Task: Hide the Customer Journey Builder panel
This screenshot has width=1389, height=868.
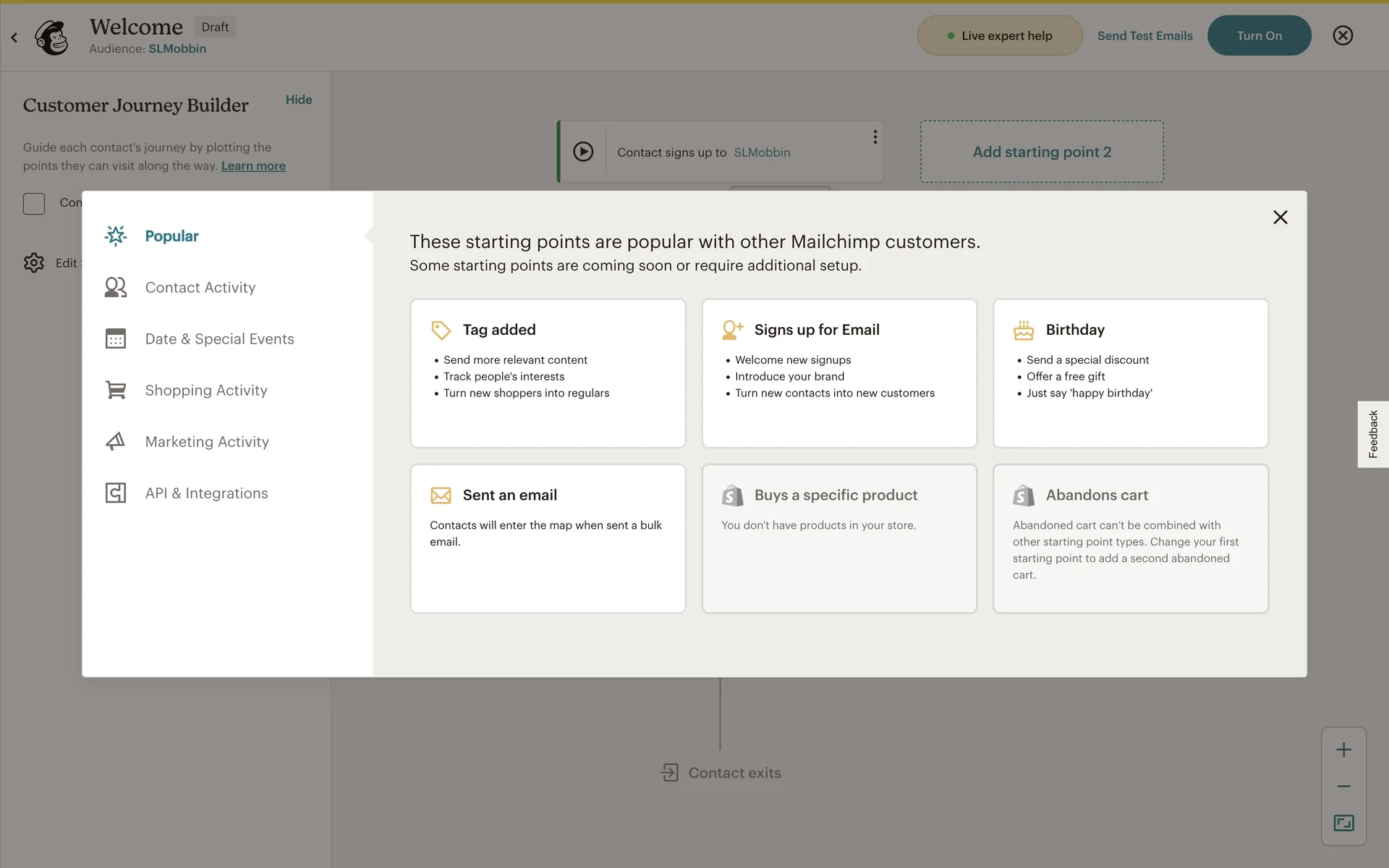Action: click(x=298, y=100)
